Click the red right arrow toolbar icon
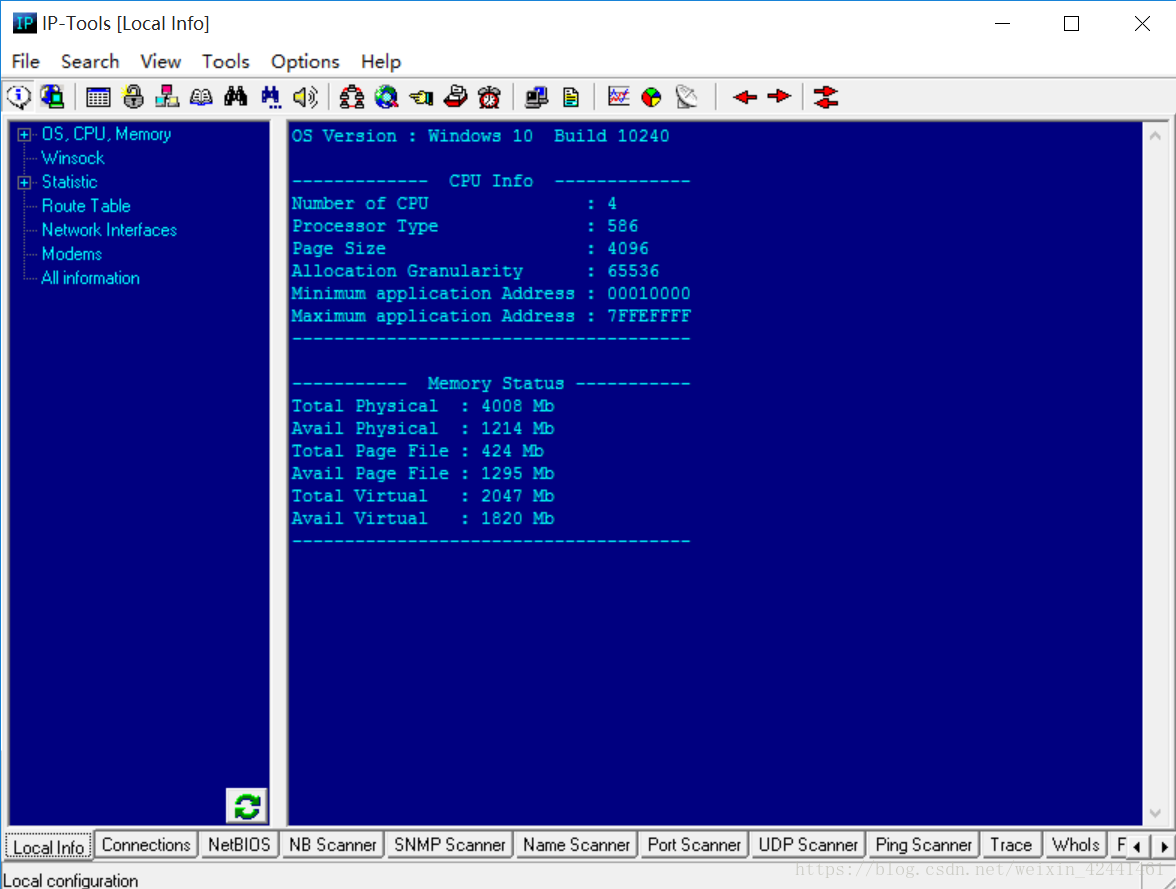 (x=779, y=97)
